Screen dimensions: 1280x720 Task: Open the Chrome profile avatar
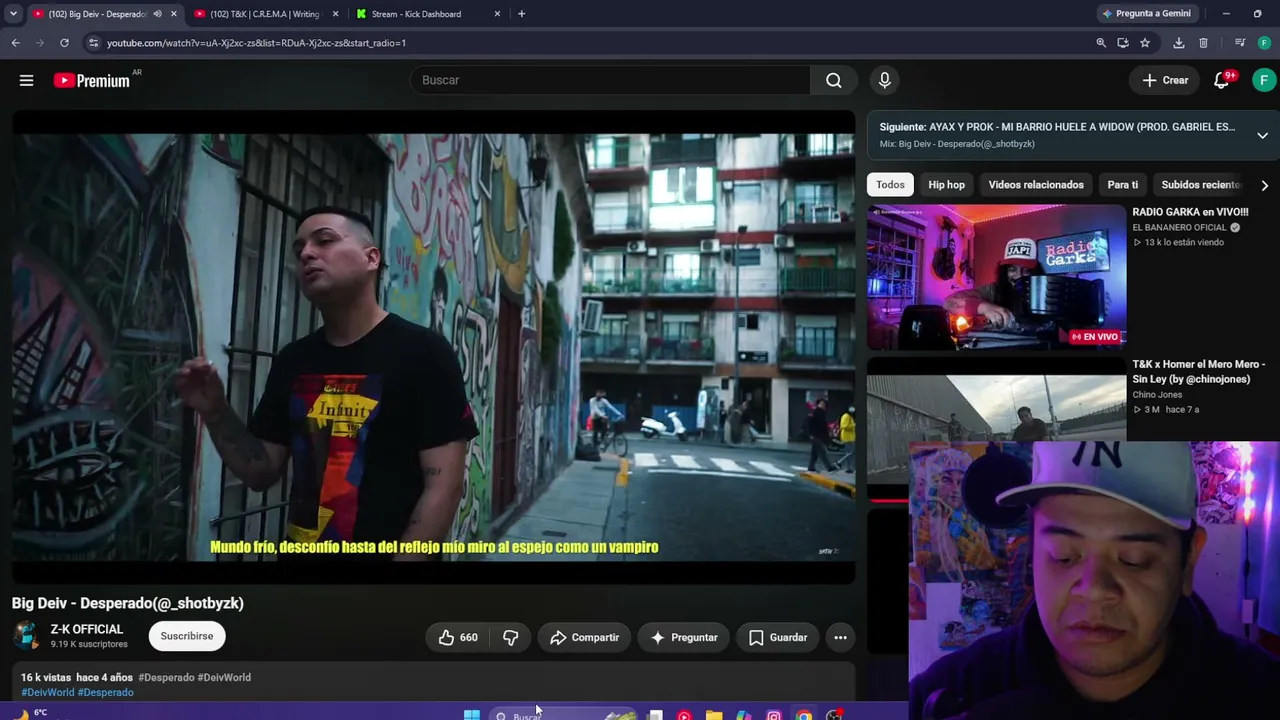coord(1264,43)
